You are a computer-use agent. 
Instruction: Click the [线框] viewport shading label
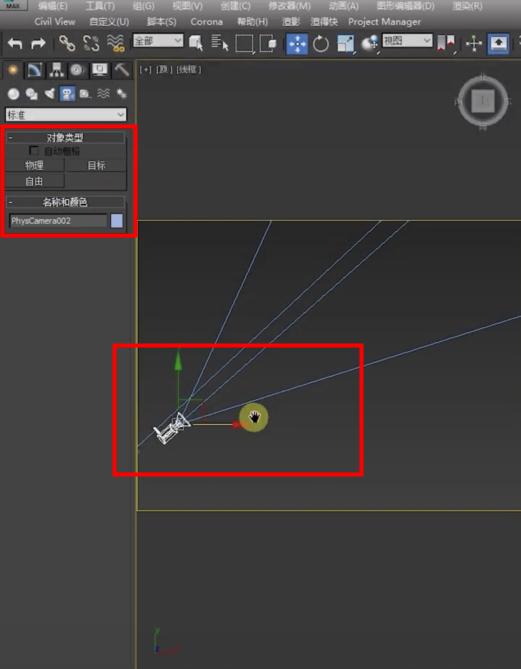(x=188, y=70)
